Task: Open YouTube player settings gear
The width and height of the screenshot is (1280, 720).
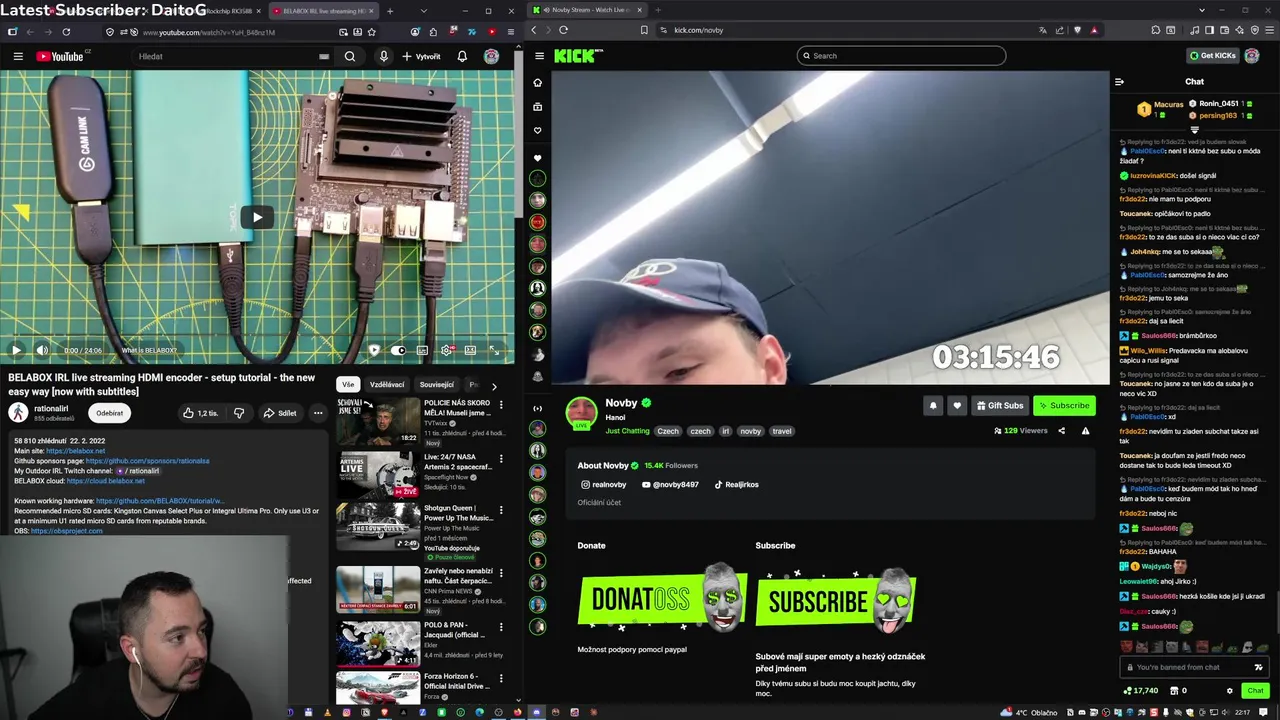Action: 446,350
